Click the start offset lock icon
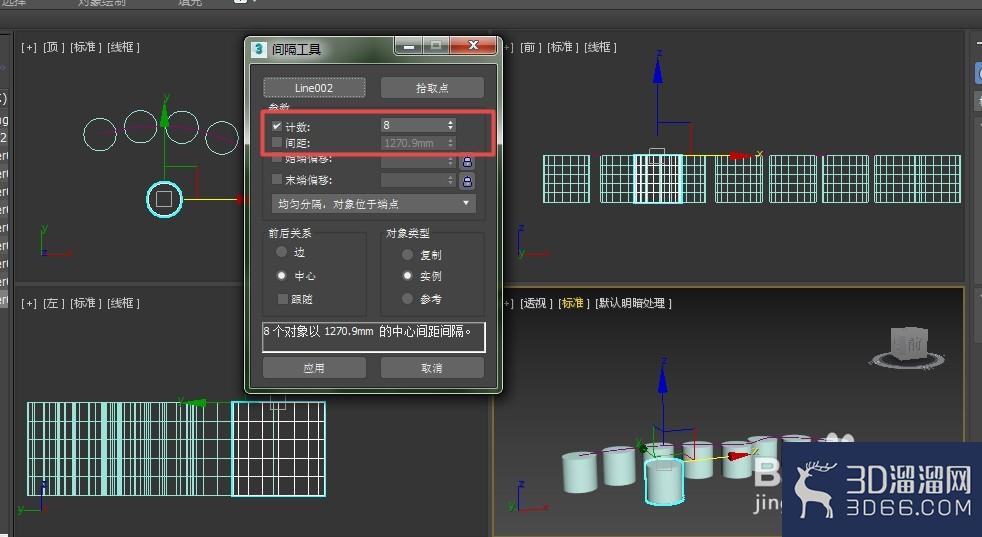This screenshot has width=982, height=537. [467, 162]
